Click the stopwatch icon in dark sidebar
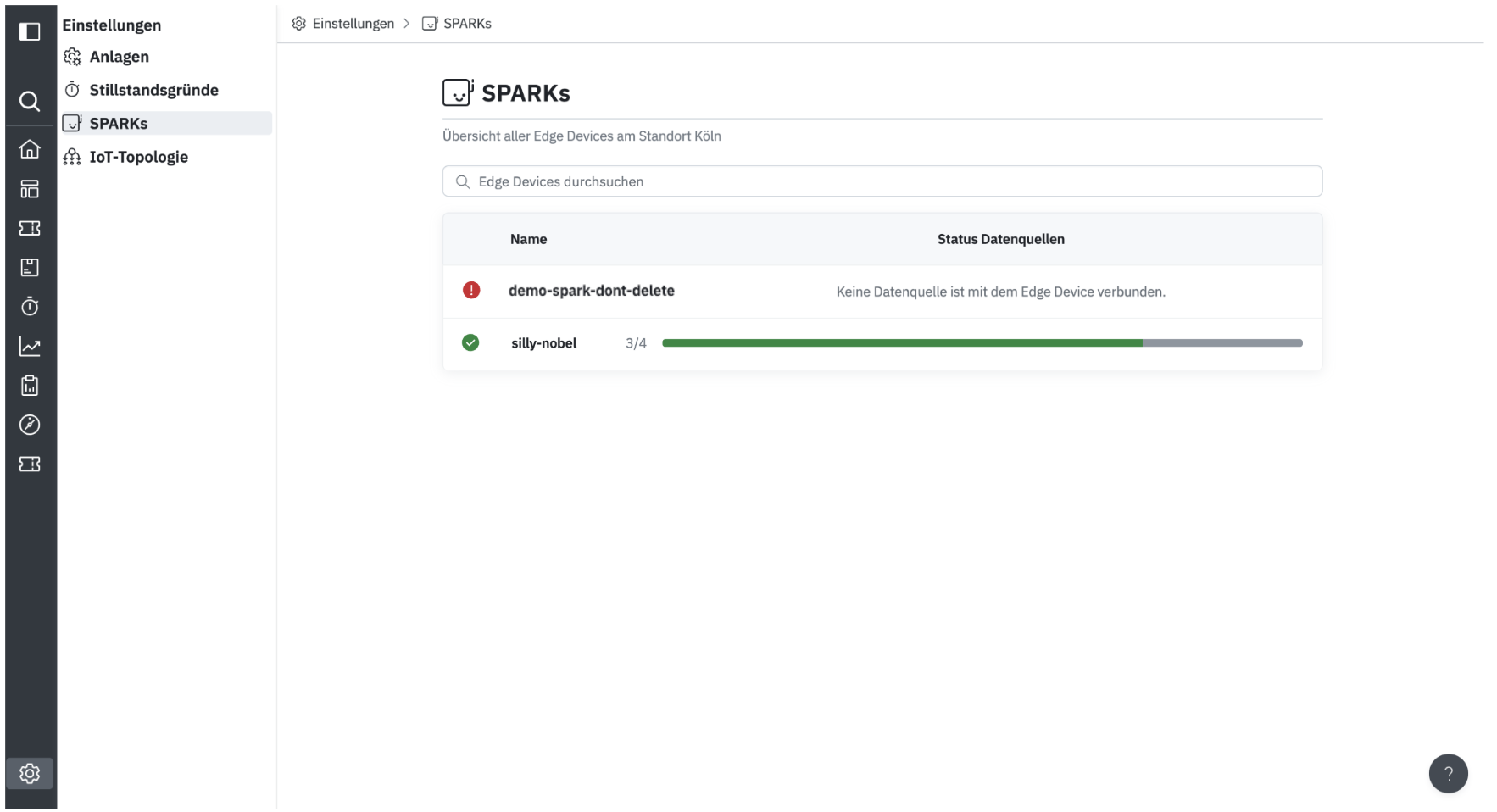1497x812 pixels. 30,306
